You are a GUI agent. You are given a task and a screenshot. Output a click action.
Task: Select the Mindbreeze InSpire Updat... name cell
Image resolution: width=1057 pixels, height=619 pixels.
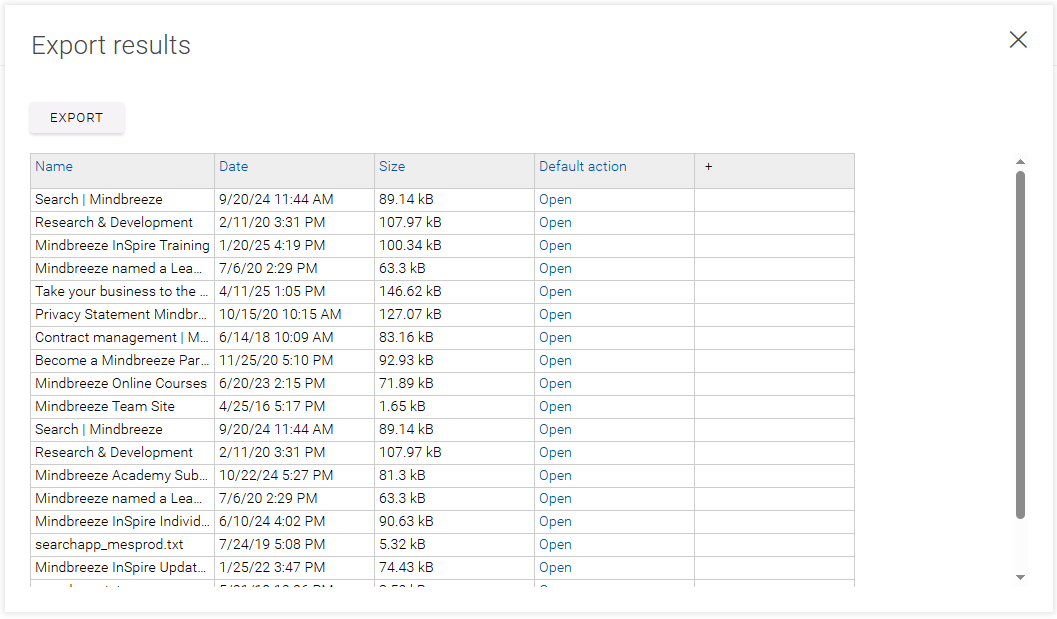click(122, 567)
